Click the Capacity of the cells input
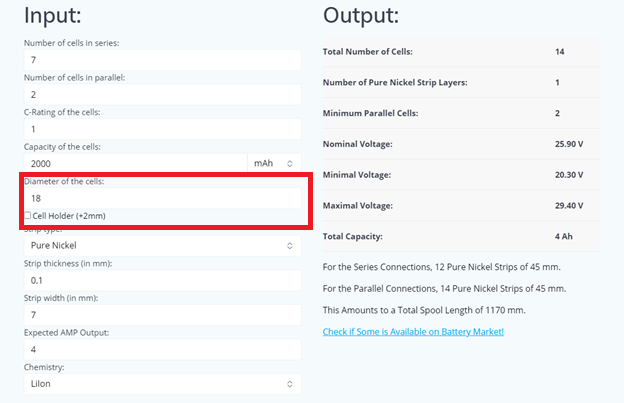Viewport: 624px width, 403px height. [x=135, y=163]
